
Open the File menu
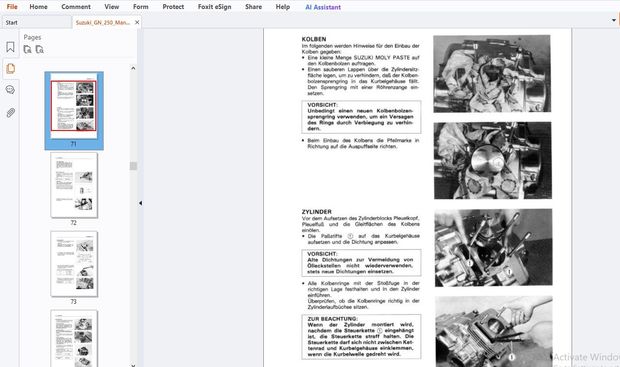[12, 7]
